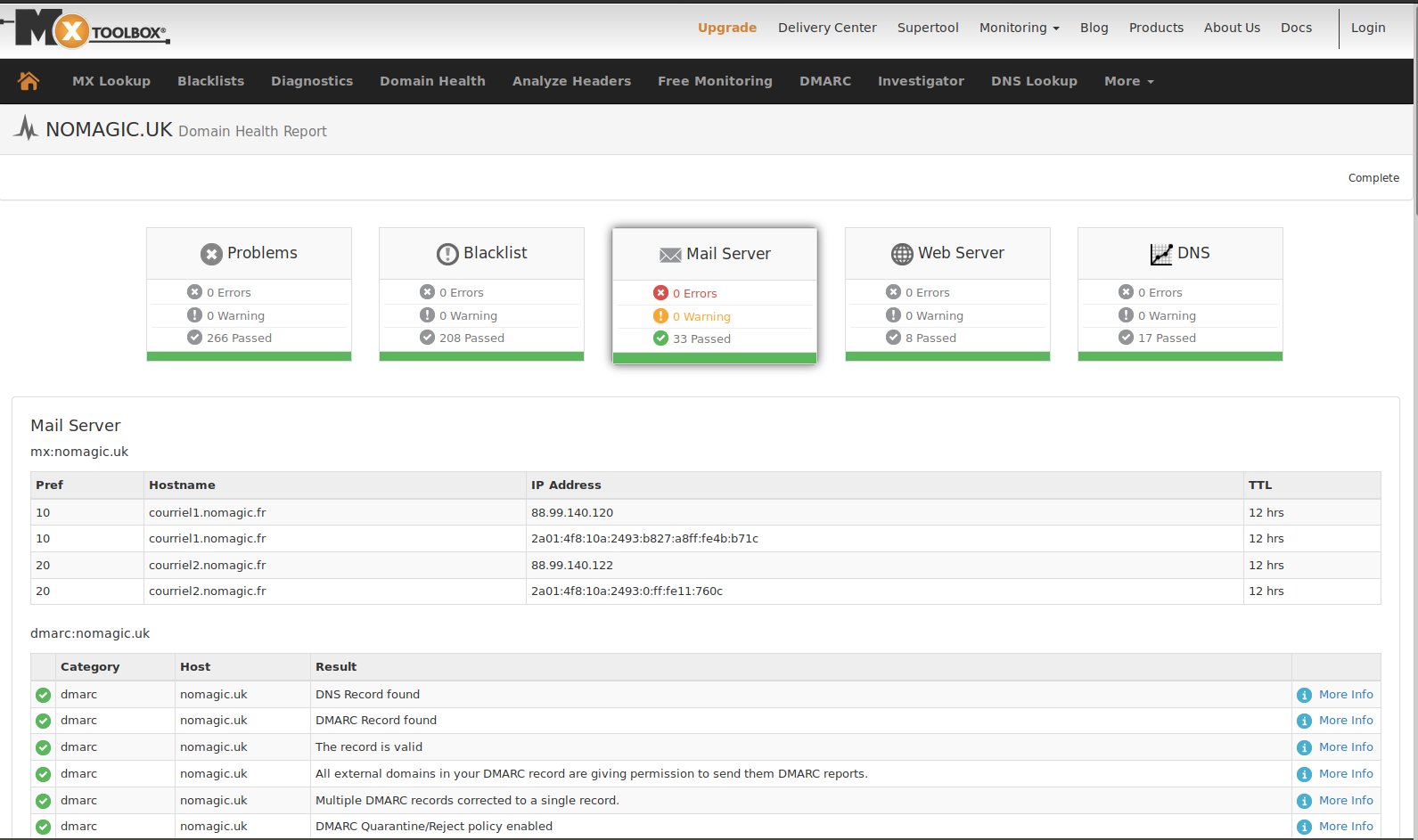This screenshot has height=840, width=1418.
Task: Click 208 Passed in Blacklist card
Action: pyautogui.click(x=471, y=338)
